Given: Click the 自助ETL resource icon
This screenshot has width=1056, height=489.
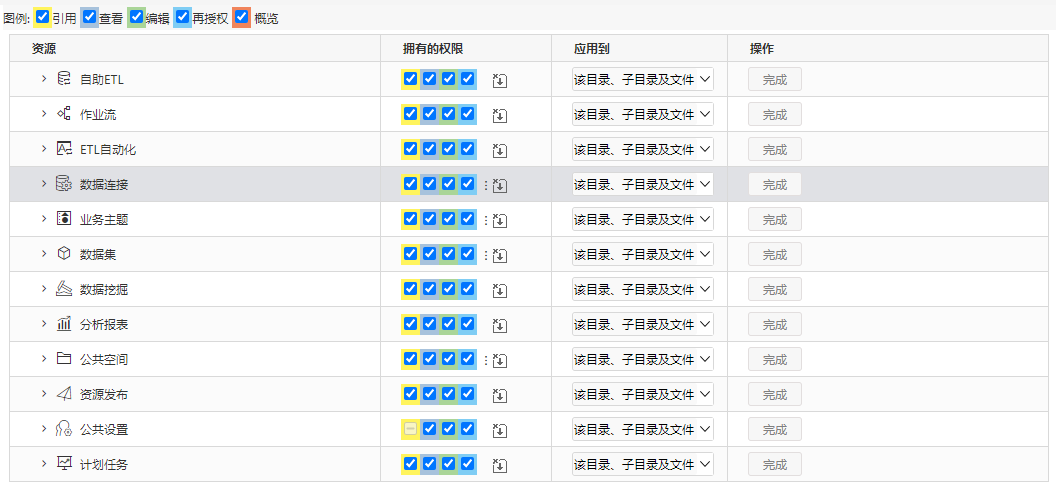Looking at the screenshot, I should pyautogui.click(x=64, y=79).
